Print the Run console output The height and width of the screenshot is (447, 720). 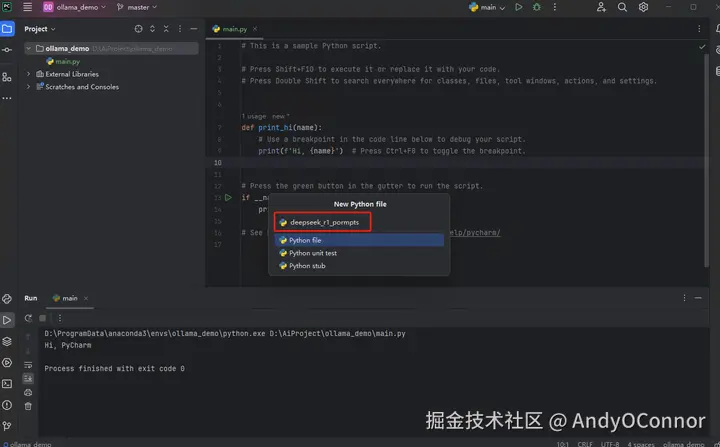click(28, 392)
